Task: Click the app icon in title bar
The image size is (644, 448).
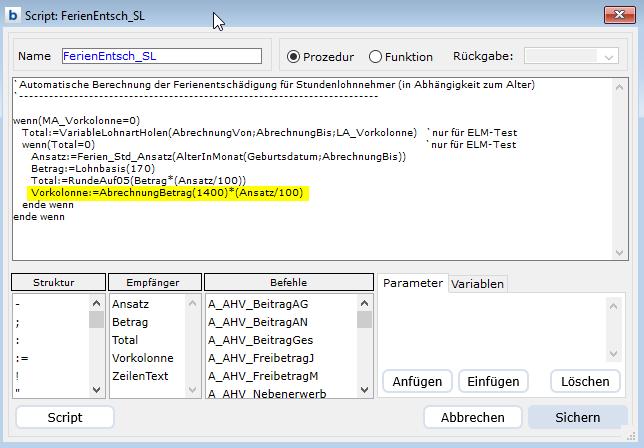Action: (x=13, y=15)
